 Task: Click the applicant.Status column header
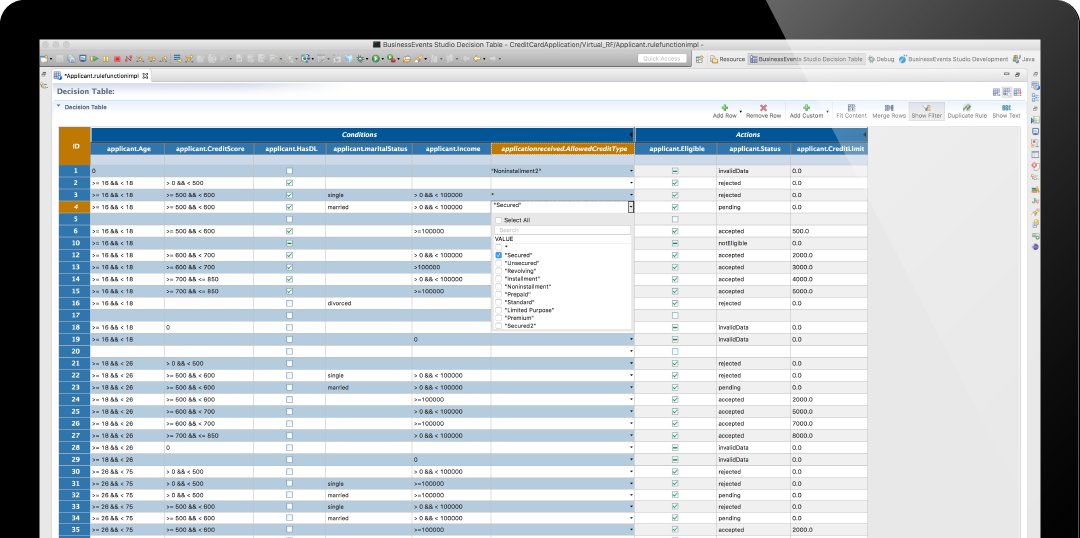[x=754, y=148]
